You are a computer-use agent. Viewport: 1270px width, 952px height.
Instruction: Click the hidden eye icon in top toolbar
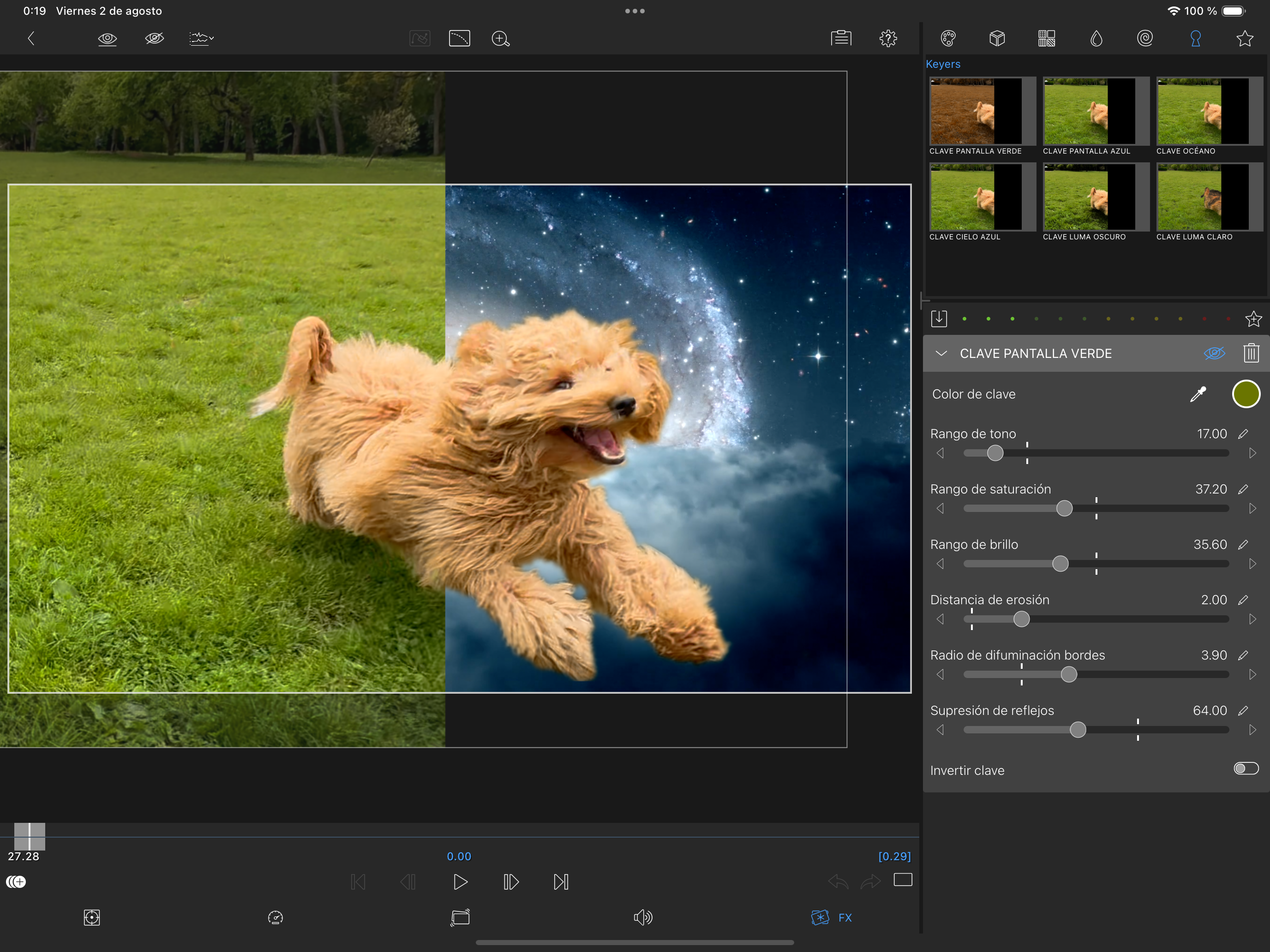point(155,38)
